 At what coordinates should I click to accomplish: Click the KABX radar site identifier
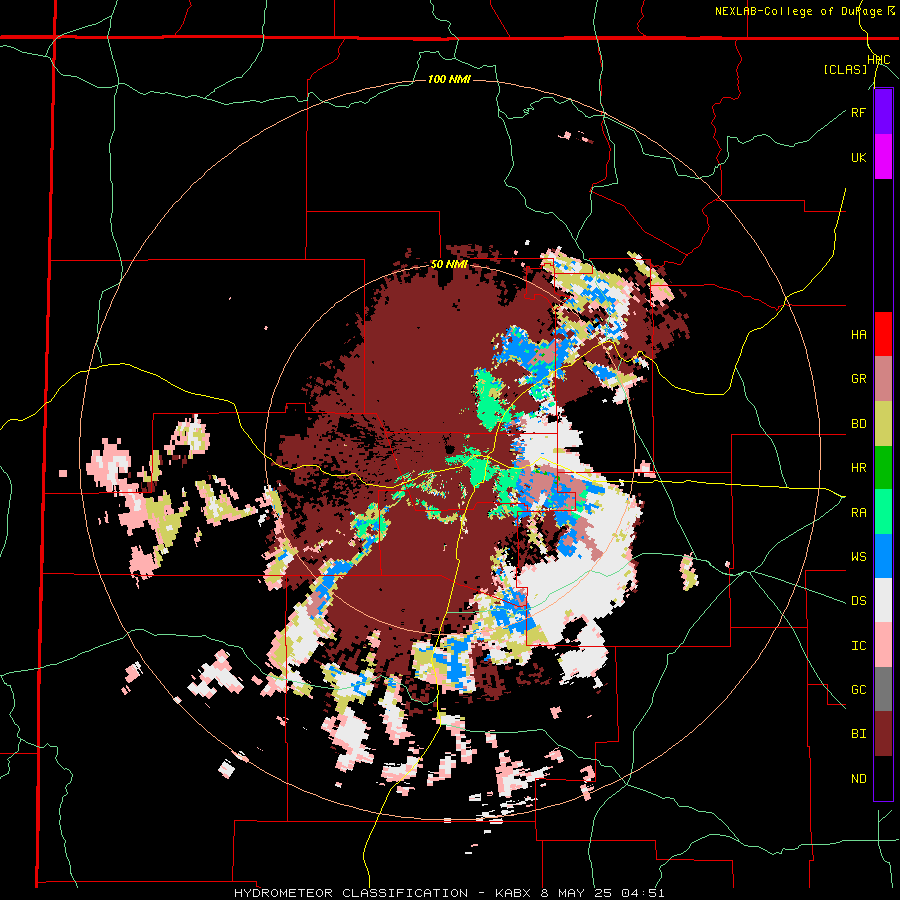tap(510, 893)
